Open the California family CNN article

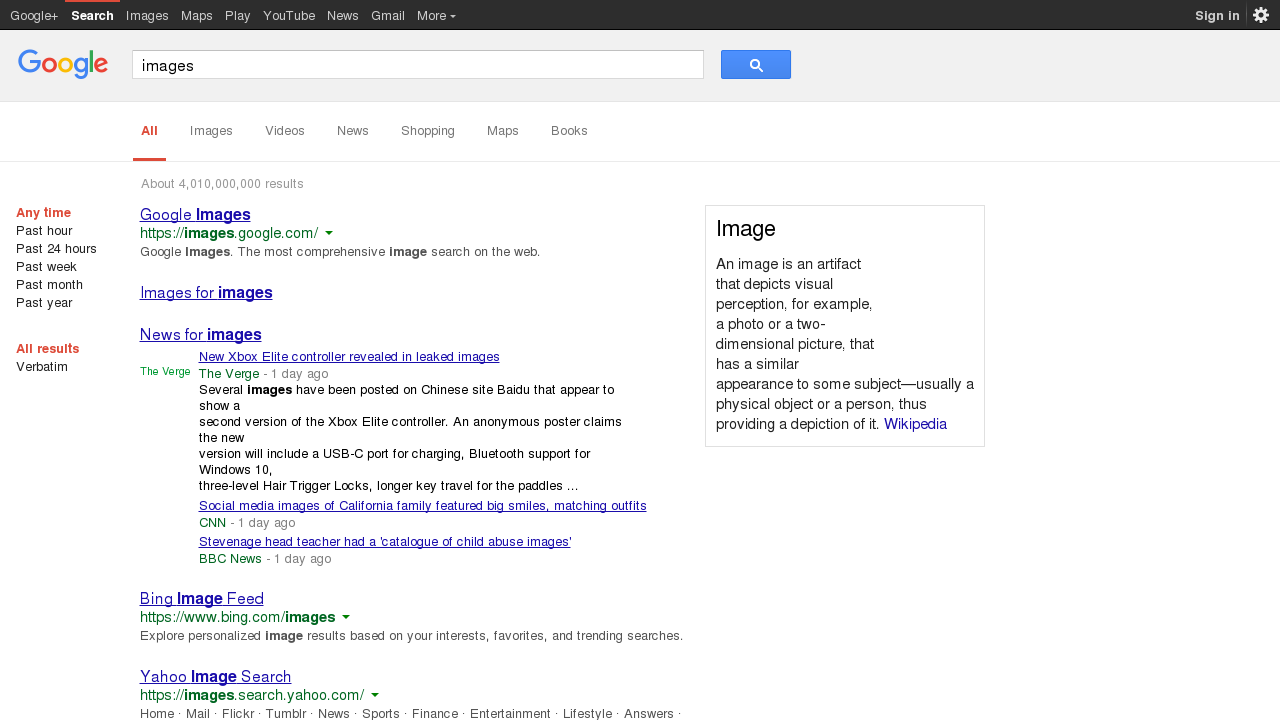(423, 506)
